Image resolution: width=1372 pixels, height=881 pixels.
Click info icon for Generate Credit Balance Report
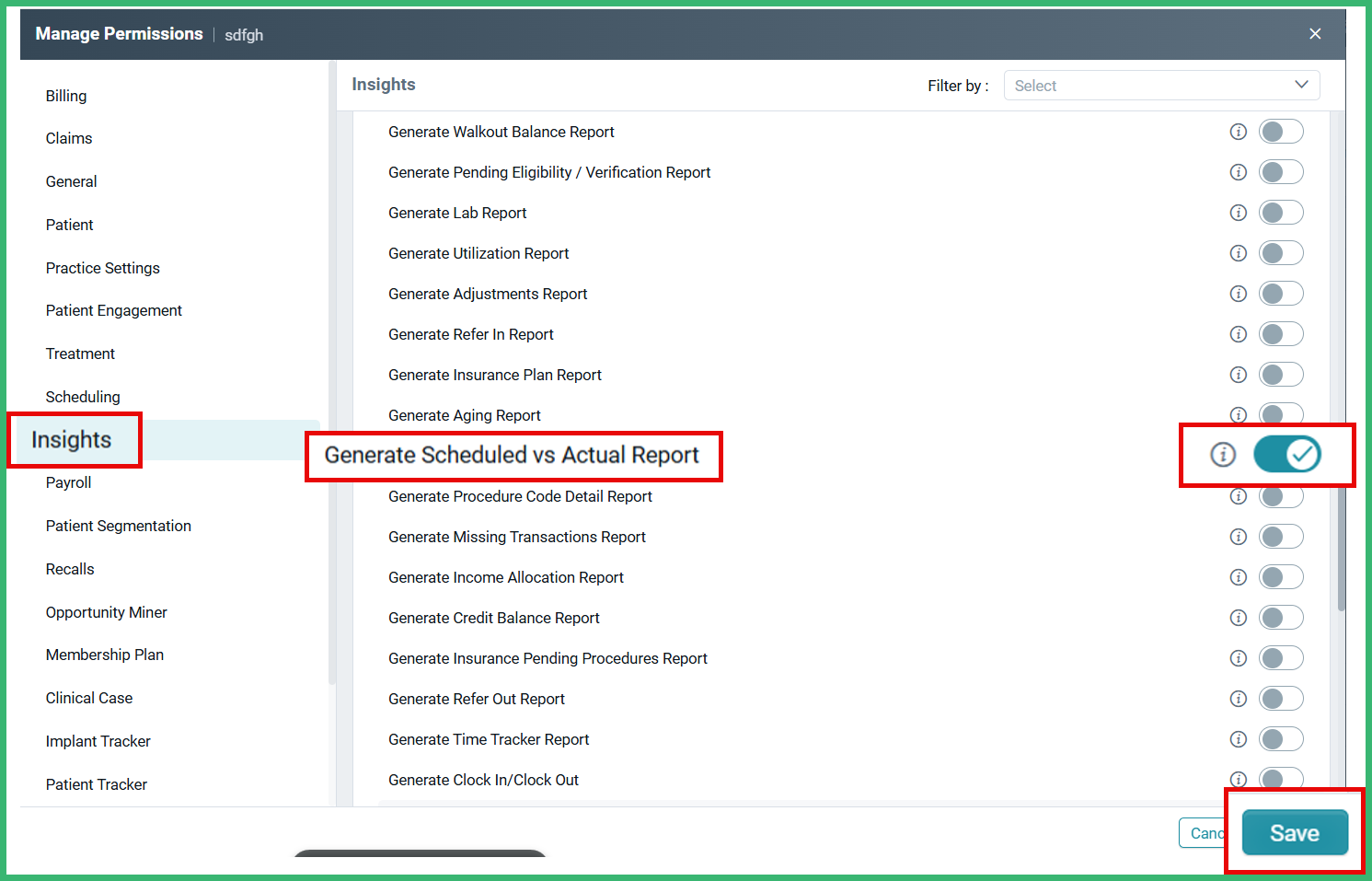coord(1238,617)
